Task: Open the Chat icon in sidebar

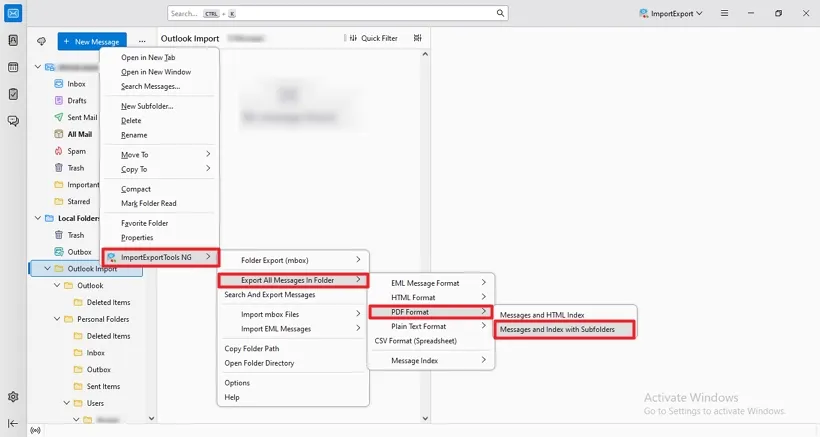Action: tap(13, 121)
